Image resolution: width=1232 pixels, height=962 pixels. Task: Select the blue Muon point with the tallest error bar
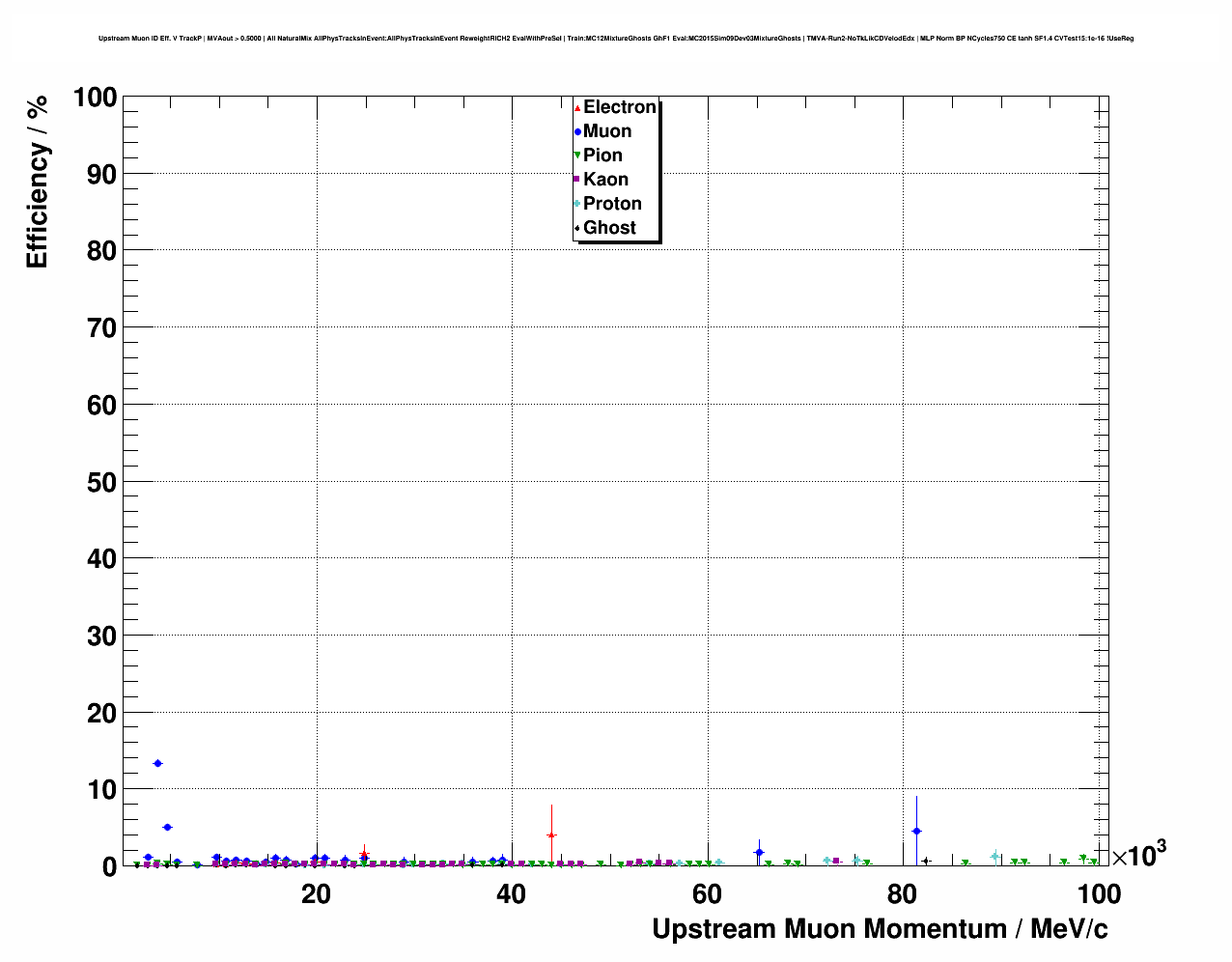tap(916, 831)
